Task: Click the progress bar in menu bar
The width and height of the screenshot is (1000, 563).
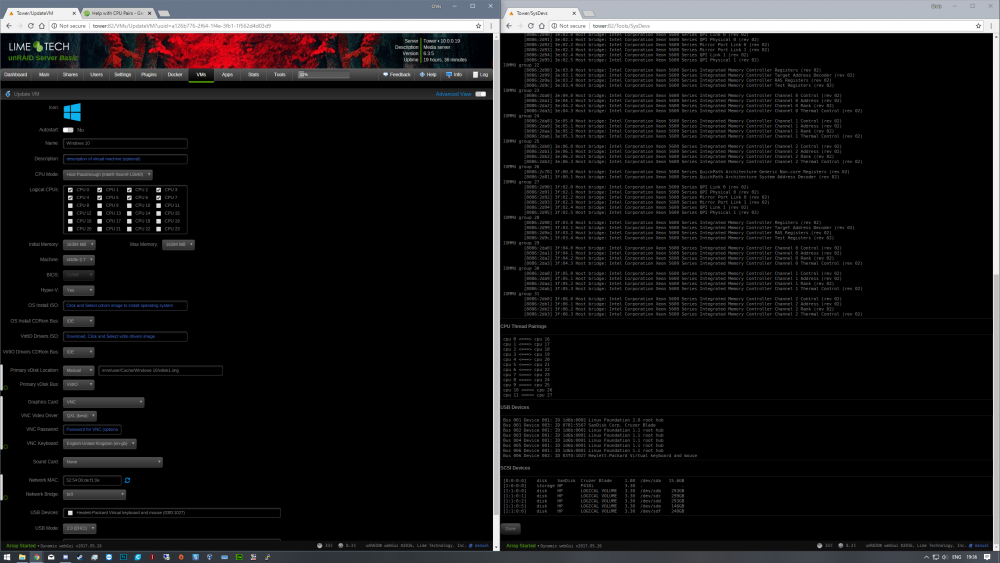Action: (x=323, y=75)
